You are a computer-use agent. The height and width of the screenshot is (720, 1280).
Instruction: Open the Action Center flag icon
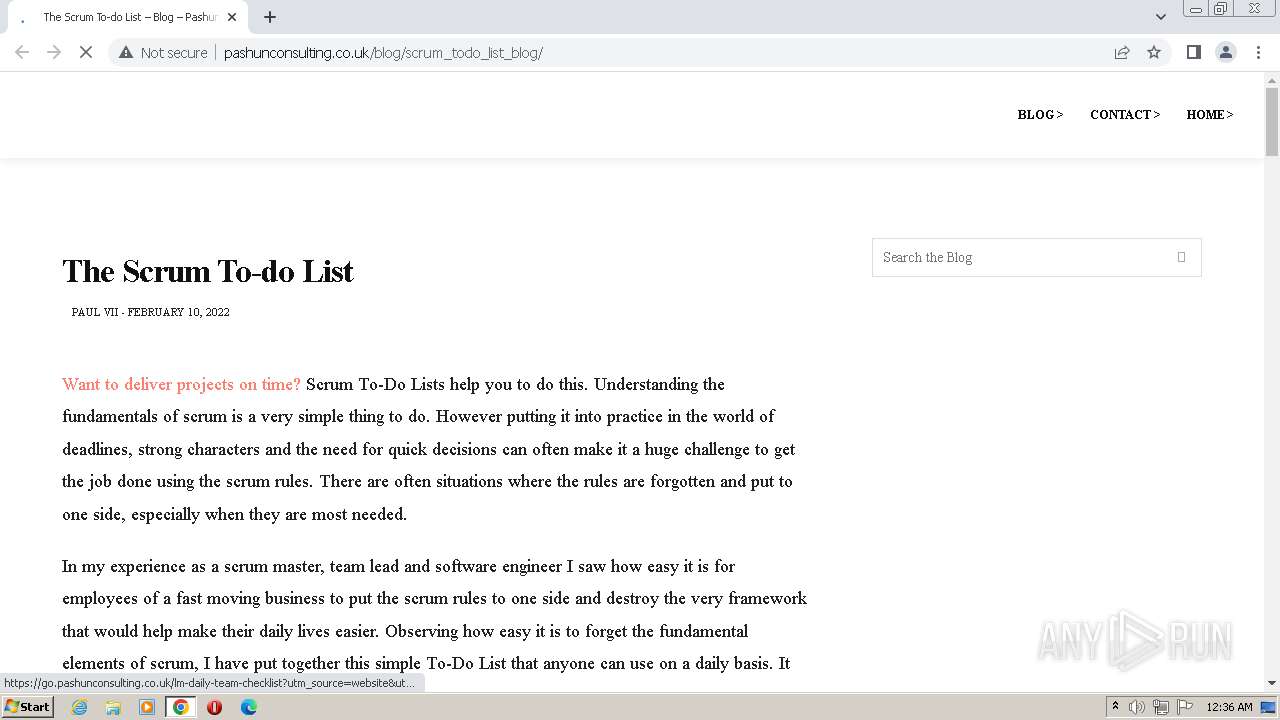(x=1185, y=707)
